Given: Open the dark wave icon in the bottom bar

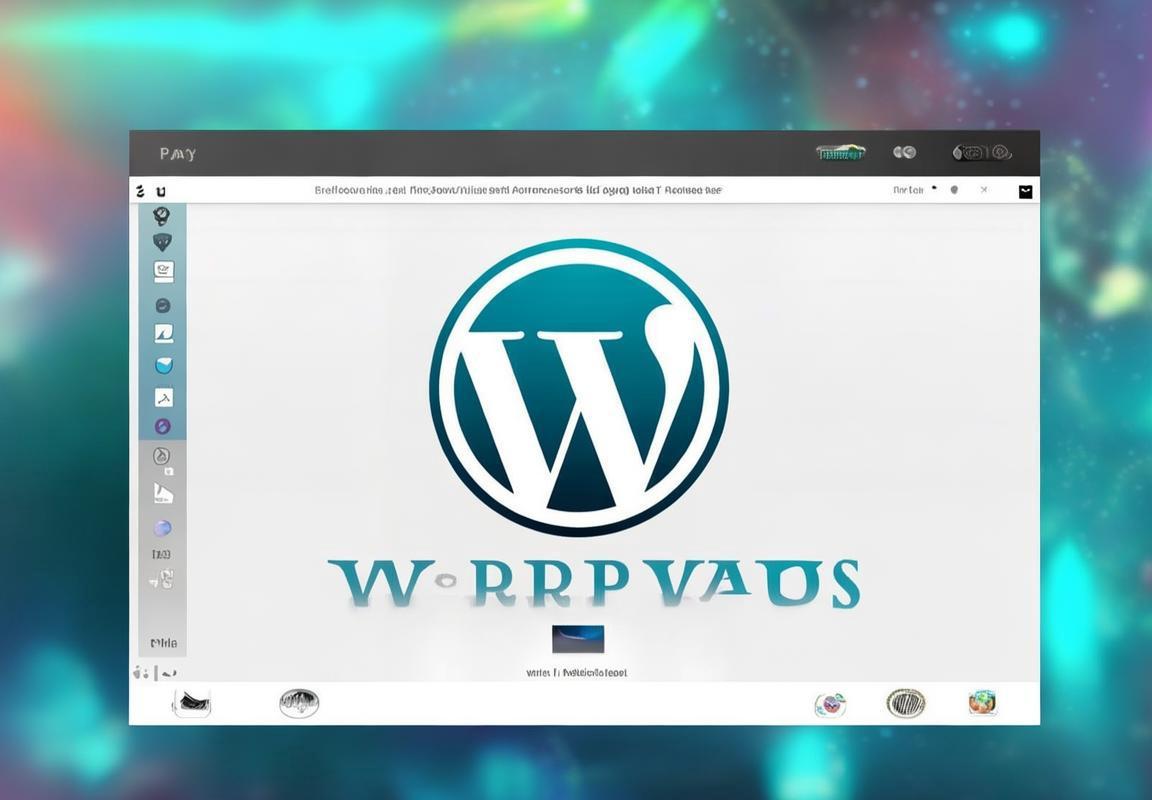Looking at the screenshot, I should (192, 704).
